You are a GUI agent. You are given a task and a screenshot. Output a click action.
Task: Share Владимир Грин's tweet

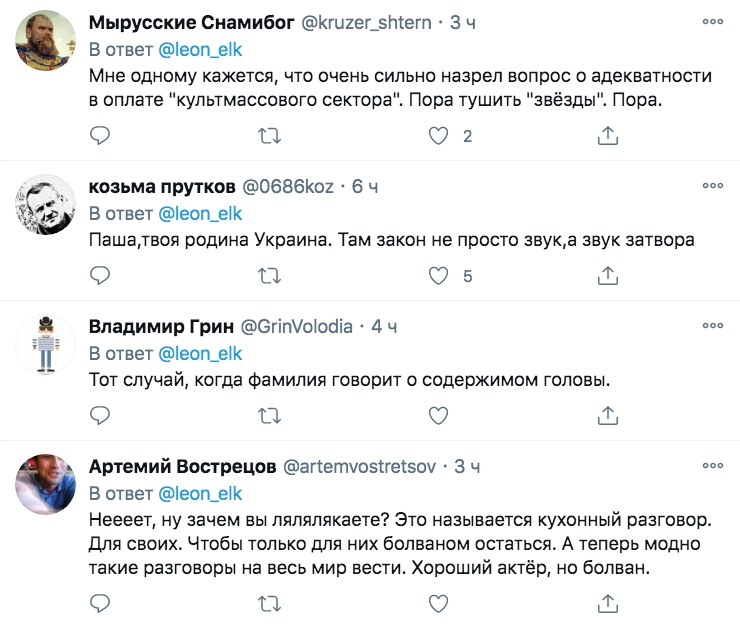coord(608,414)
